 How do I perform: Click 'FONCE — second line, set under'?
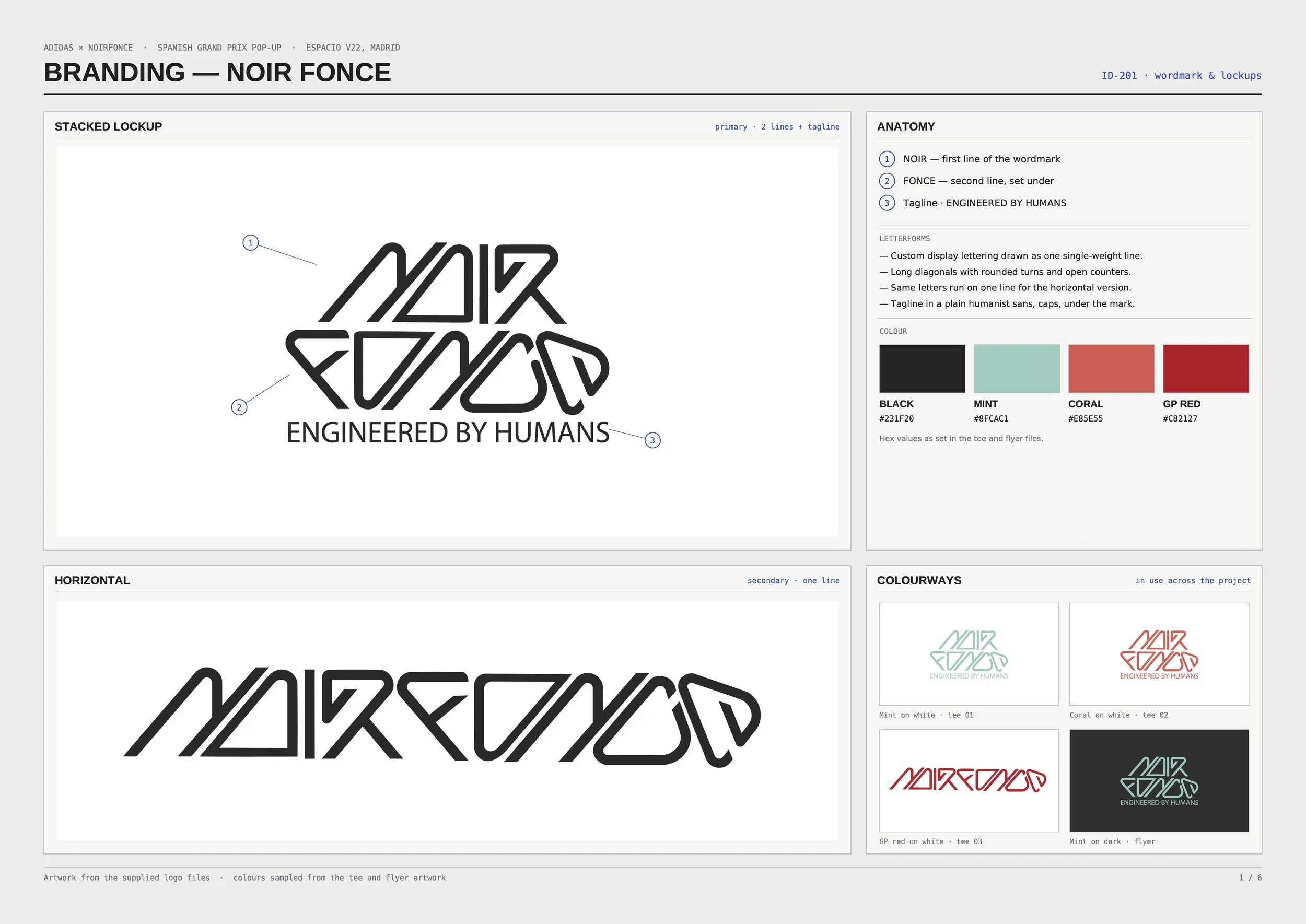978,181
